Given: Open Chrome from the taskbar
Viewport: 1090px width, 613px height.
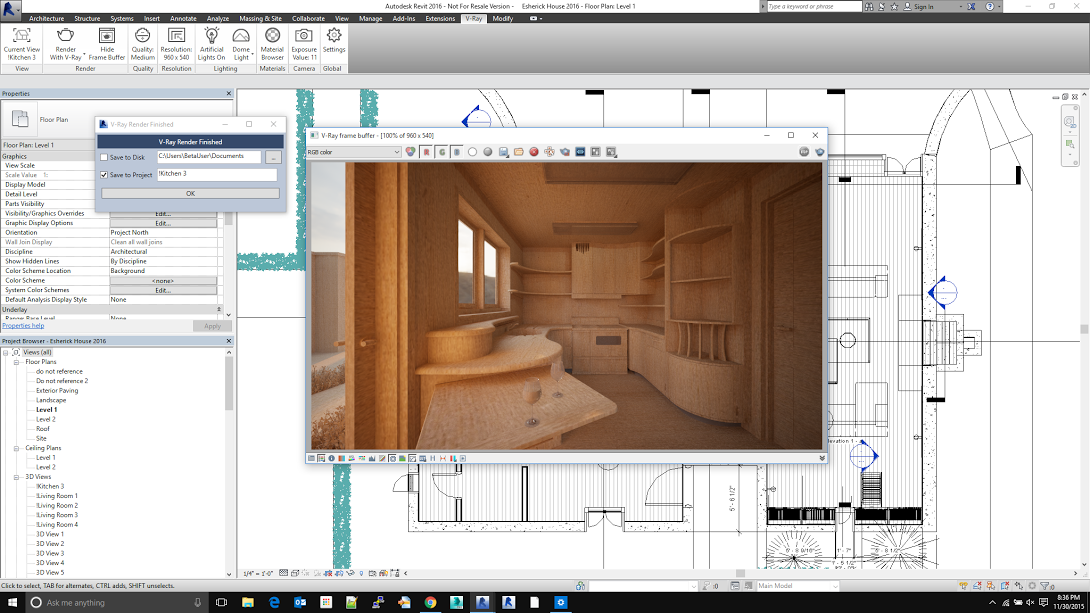Looking at the screenshot, I should pyautogui.click(x=430, y=602).
